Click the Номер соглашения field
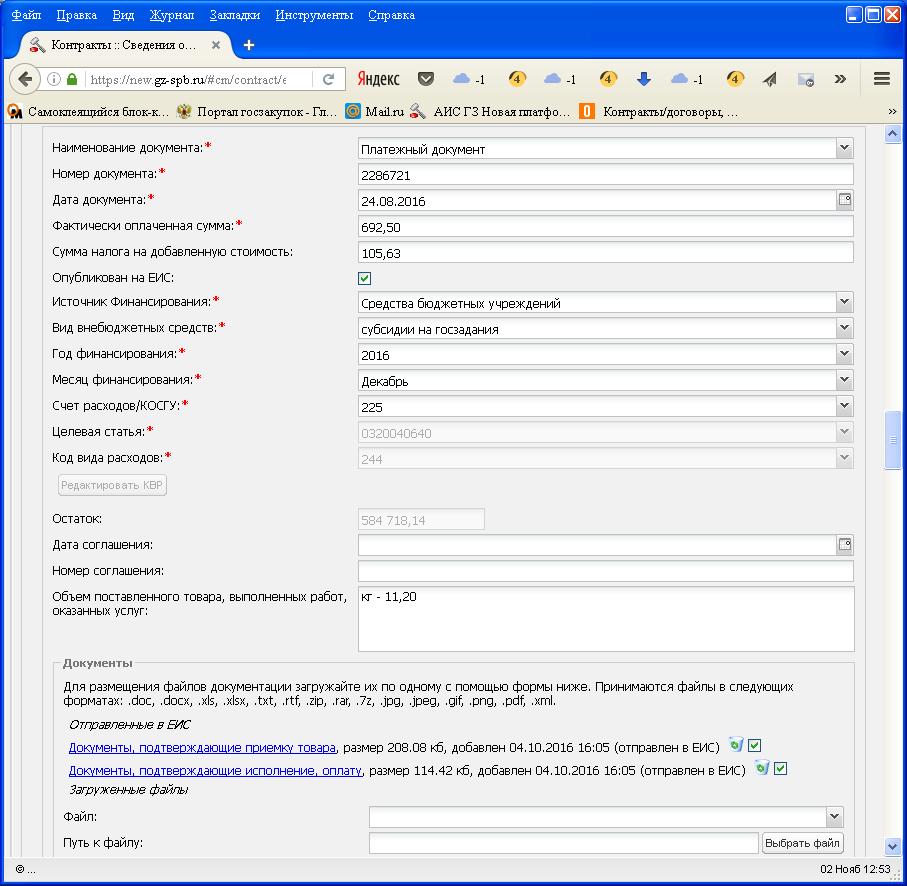 606,571
